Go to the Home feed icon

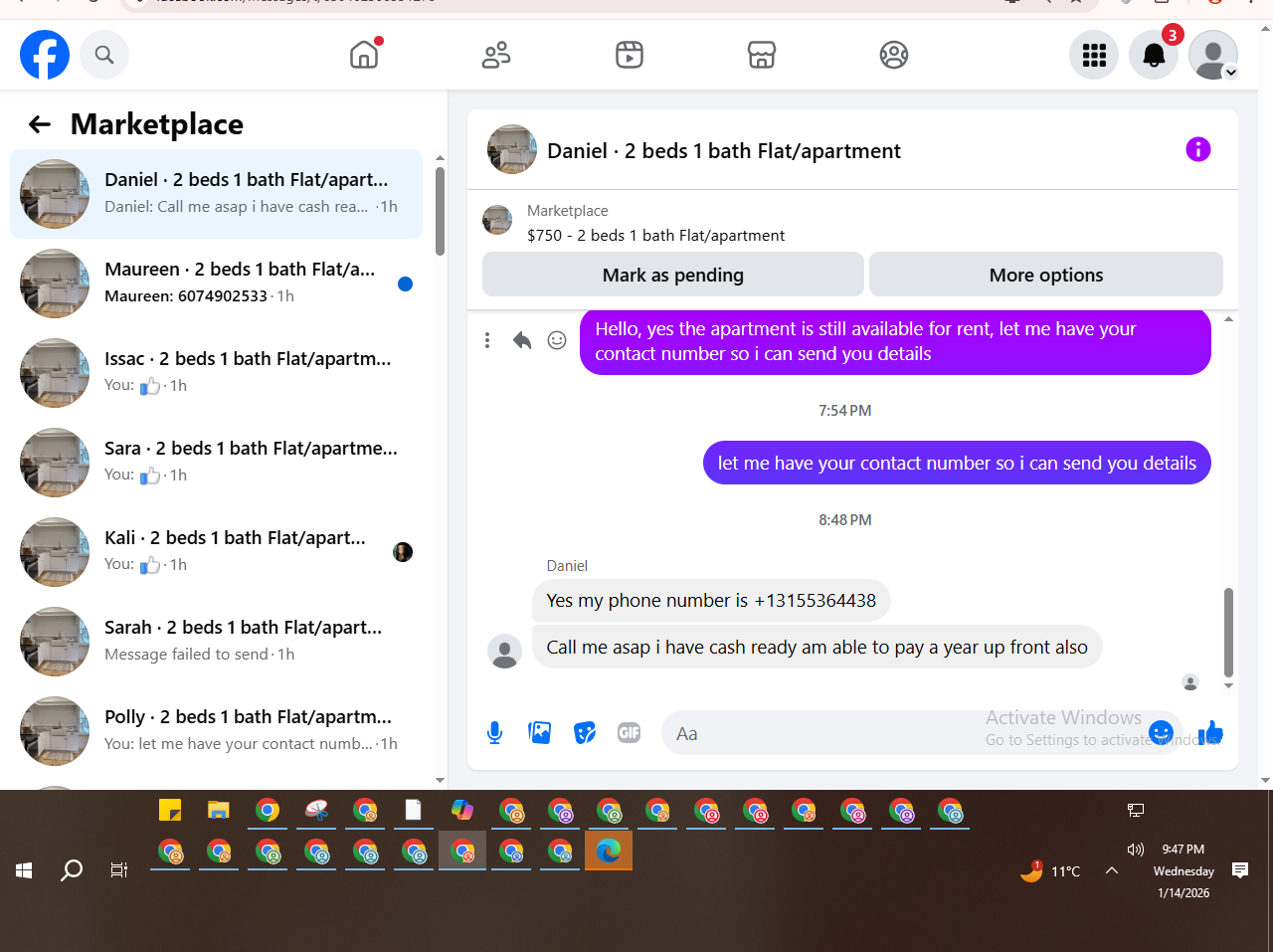[364, 55]
